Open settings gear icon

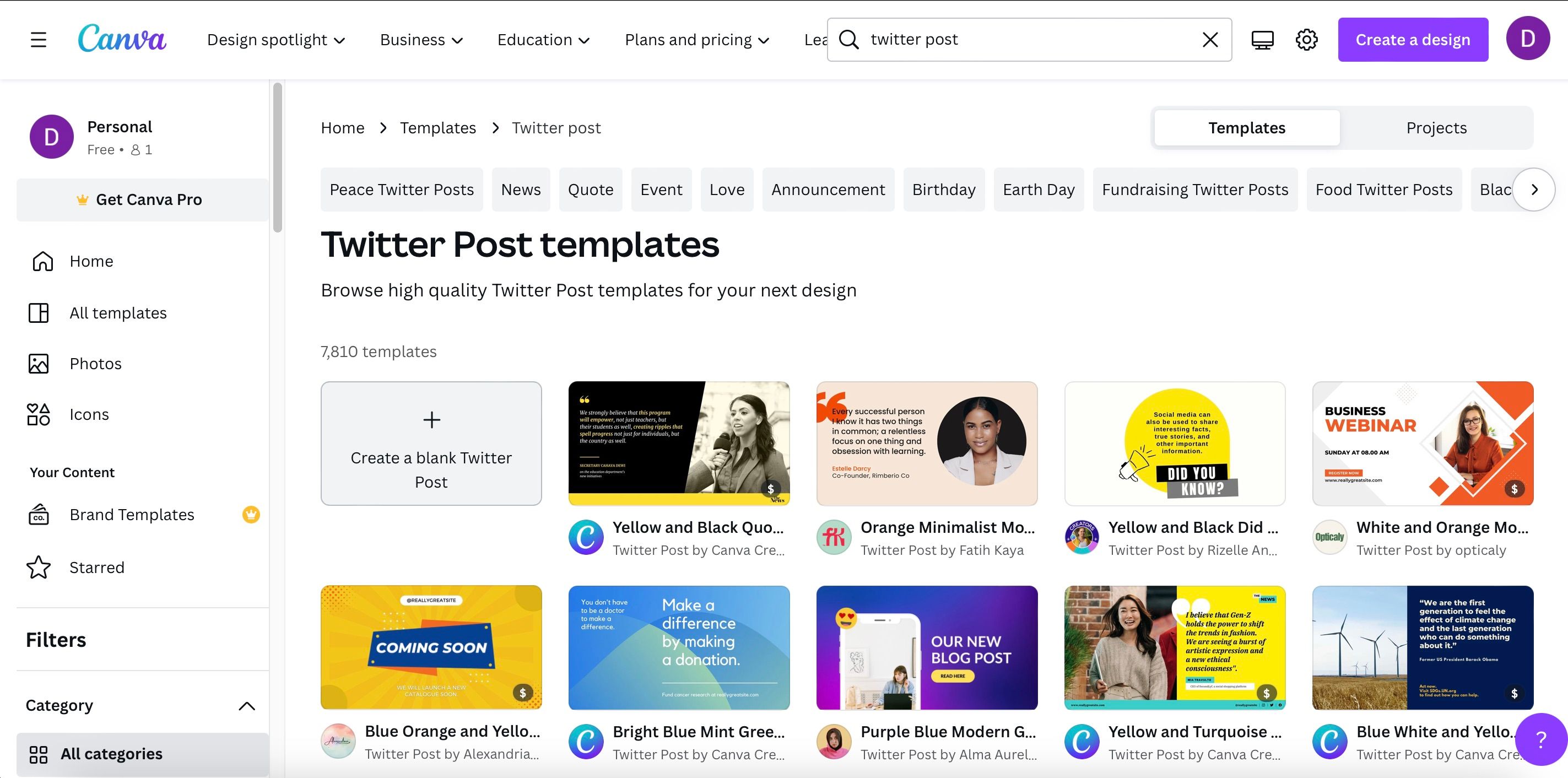point(1306,40)
